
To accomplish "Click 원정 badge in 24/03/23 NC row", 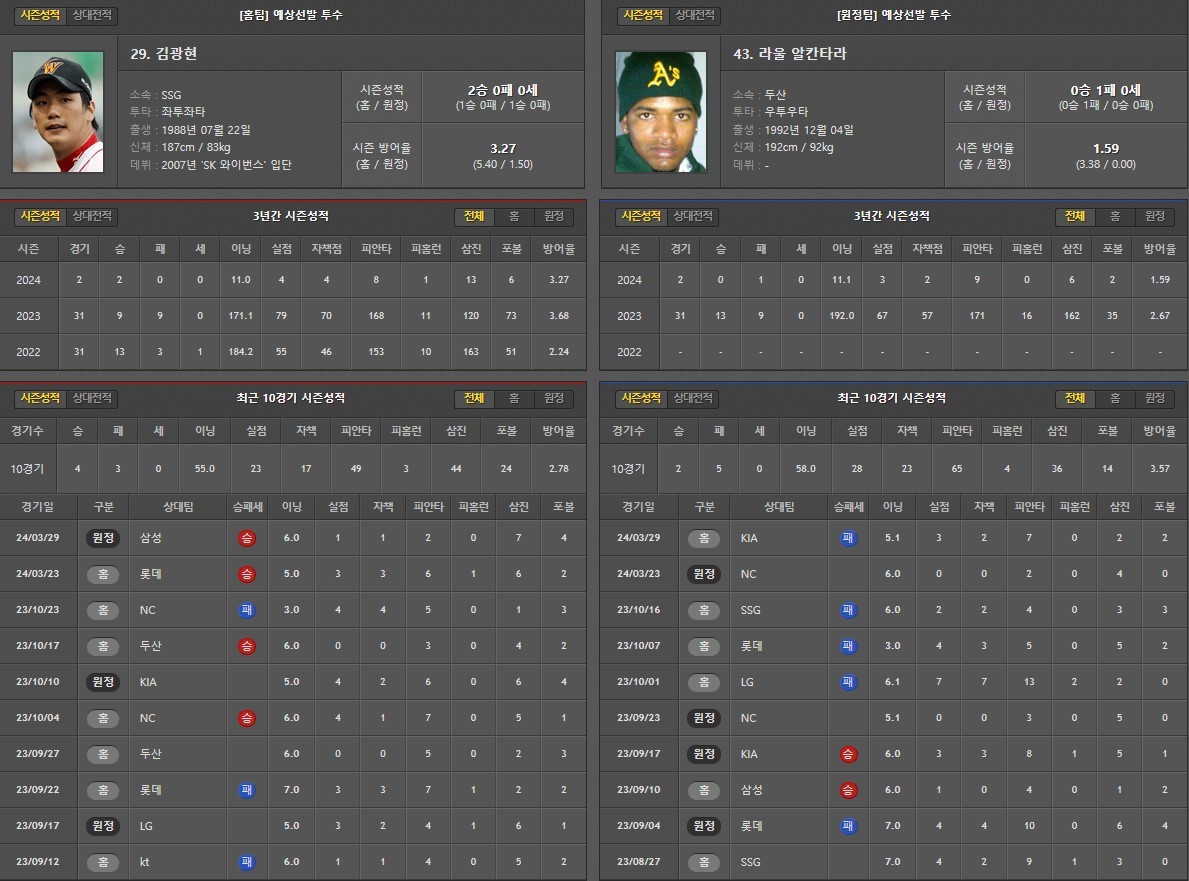I will (x=704, y=575).
